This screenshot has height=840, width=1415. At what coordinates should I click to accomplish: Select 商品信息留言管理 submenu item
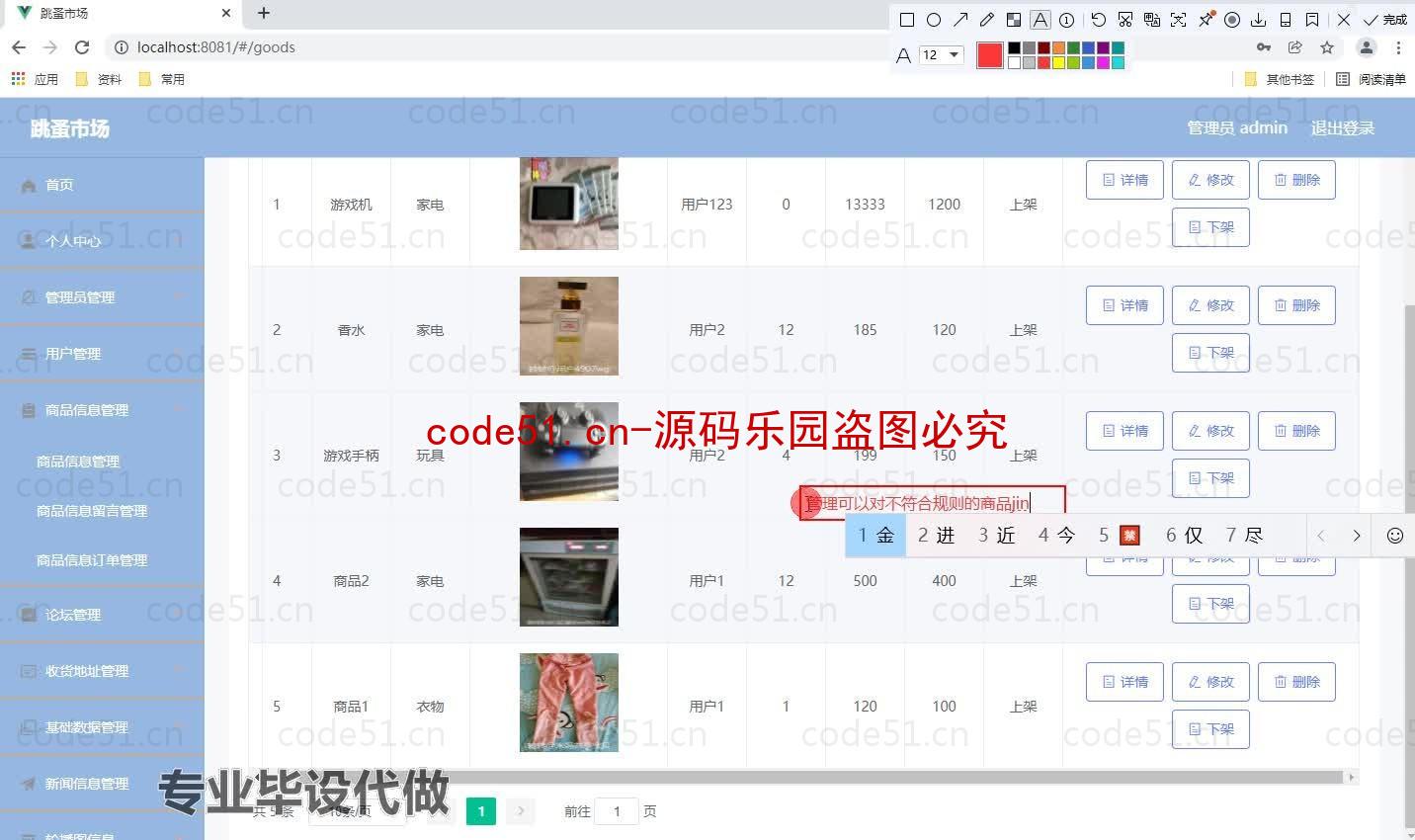coord(92,511)
